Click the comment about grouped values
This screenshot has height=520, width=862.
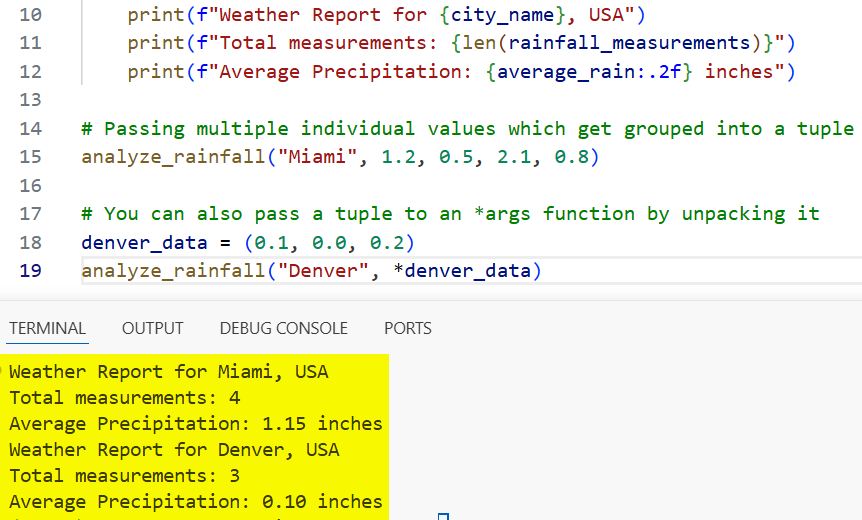click(x=467, y=128)
